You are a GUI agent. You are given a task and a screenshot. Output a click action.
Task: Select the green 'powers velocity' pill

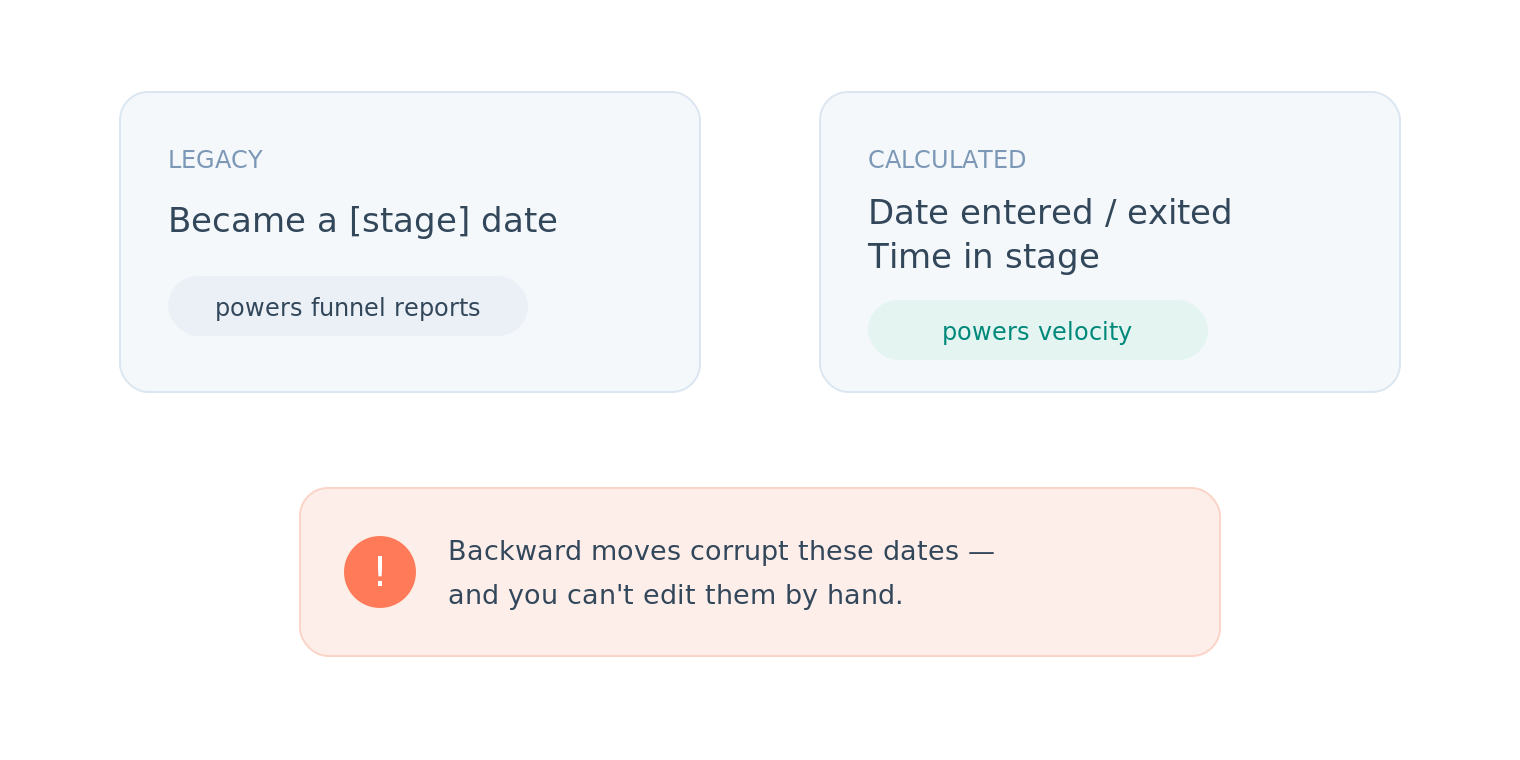pos(1038,330)
